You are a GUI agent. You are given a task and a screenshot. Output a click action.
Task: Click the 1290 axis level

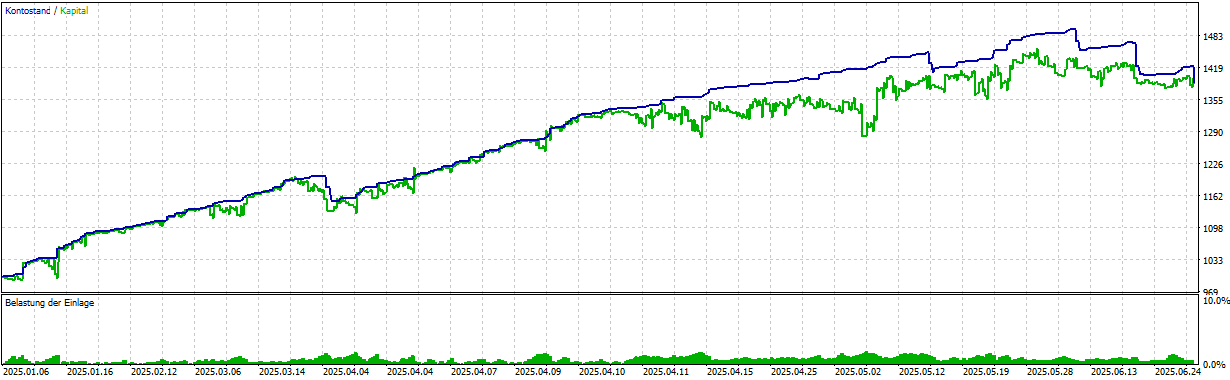[x=1215, y=133]
